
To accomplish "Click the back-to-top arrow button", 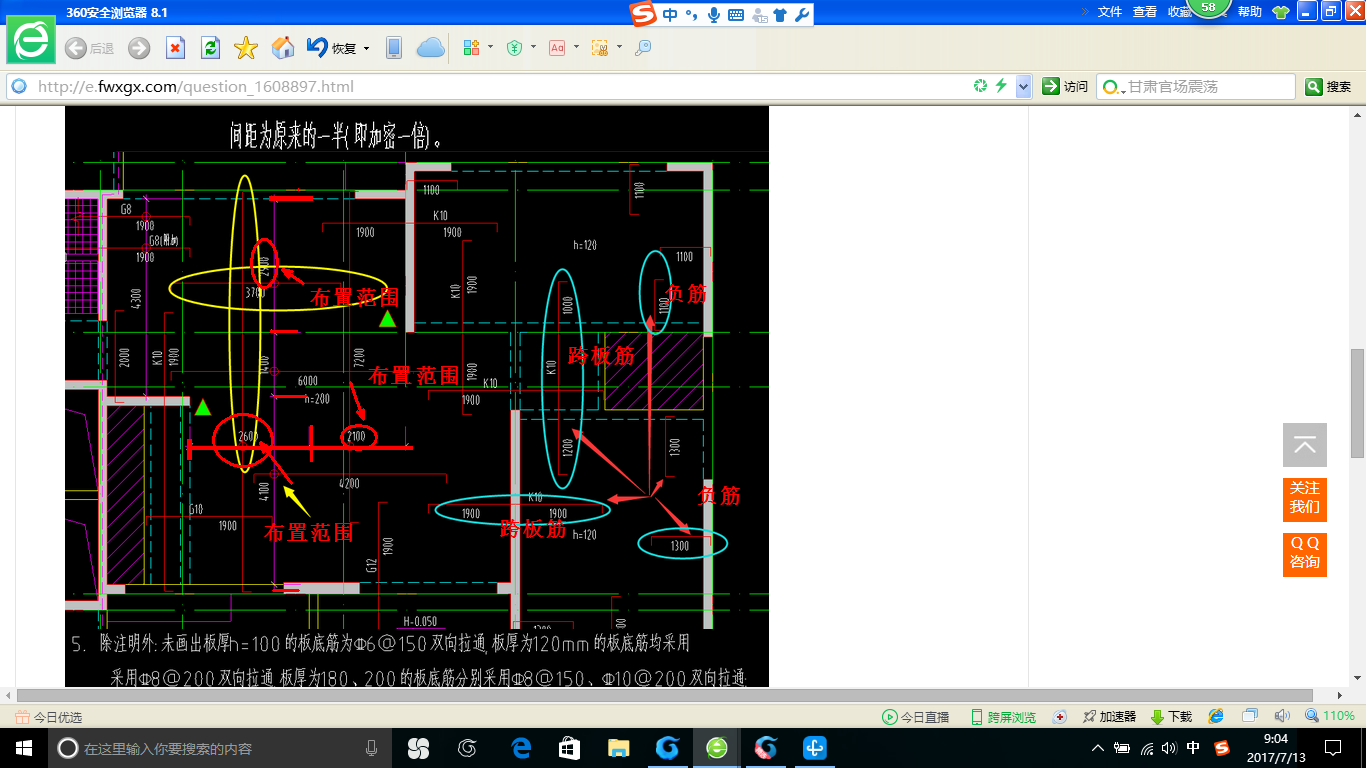I will click(1305, 445).
